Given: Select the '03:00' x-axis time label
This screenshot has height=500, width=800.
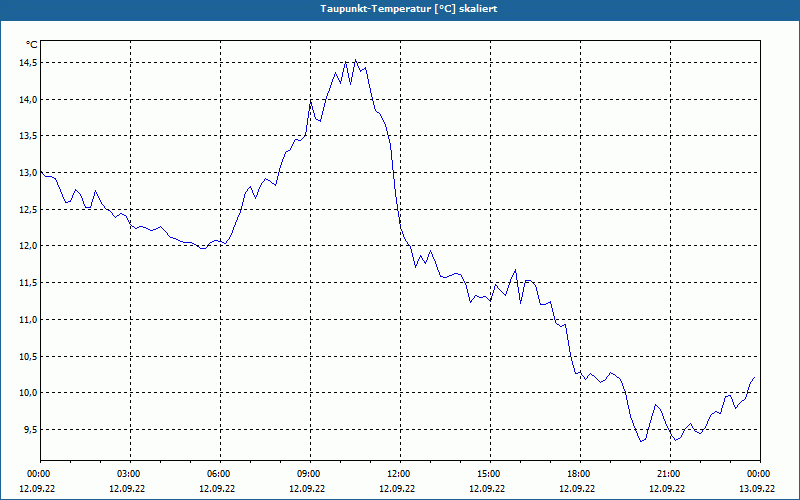Looking at the screenshot, I should [x=131, y=474].
